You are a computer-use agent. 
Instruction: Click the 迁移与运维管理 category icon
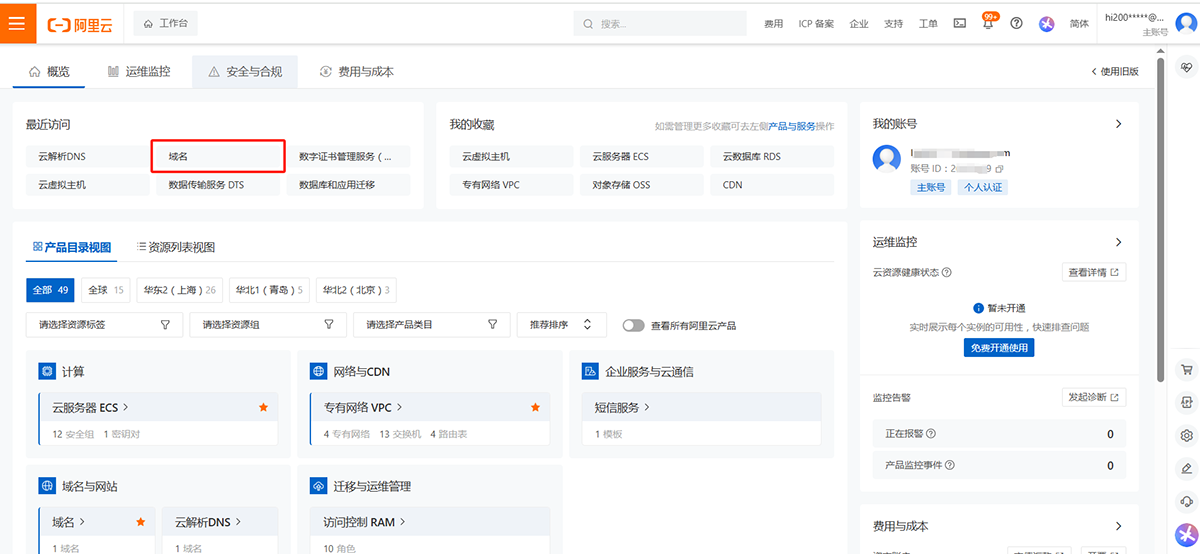[x=318, y=486]
